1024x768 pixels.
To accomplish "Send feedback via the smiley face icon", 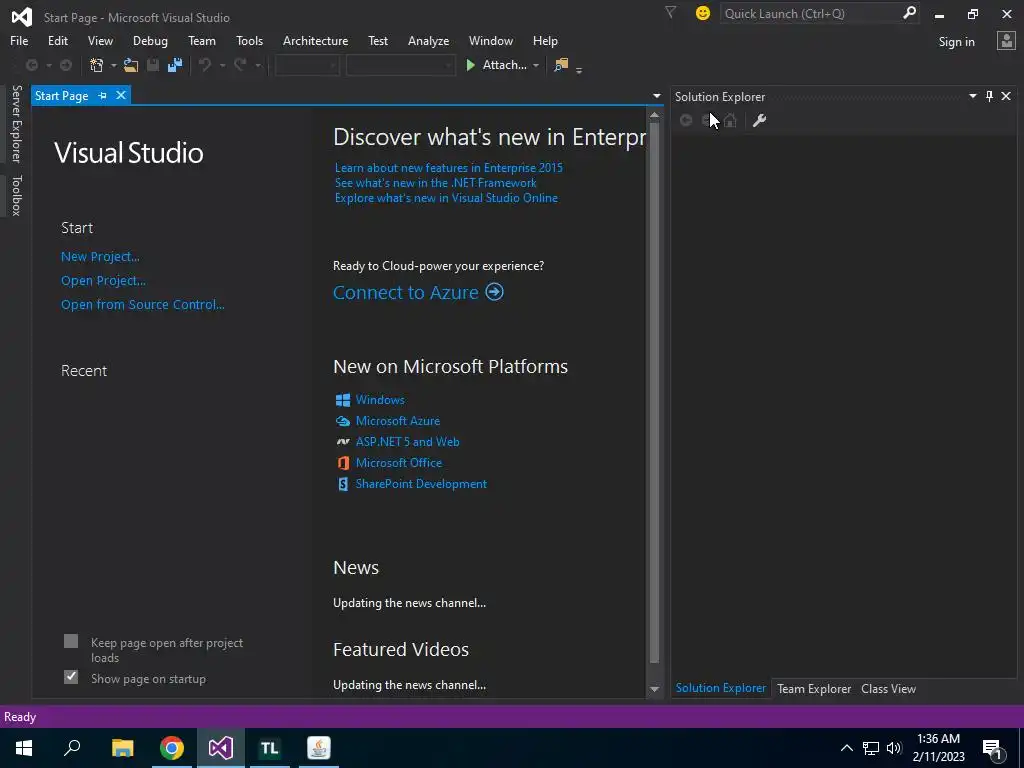I will 703,13.
